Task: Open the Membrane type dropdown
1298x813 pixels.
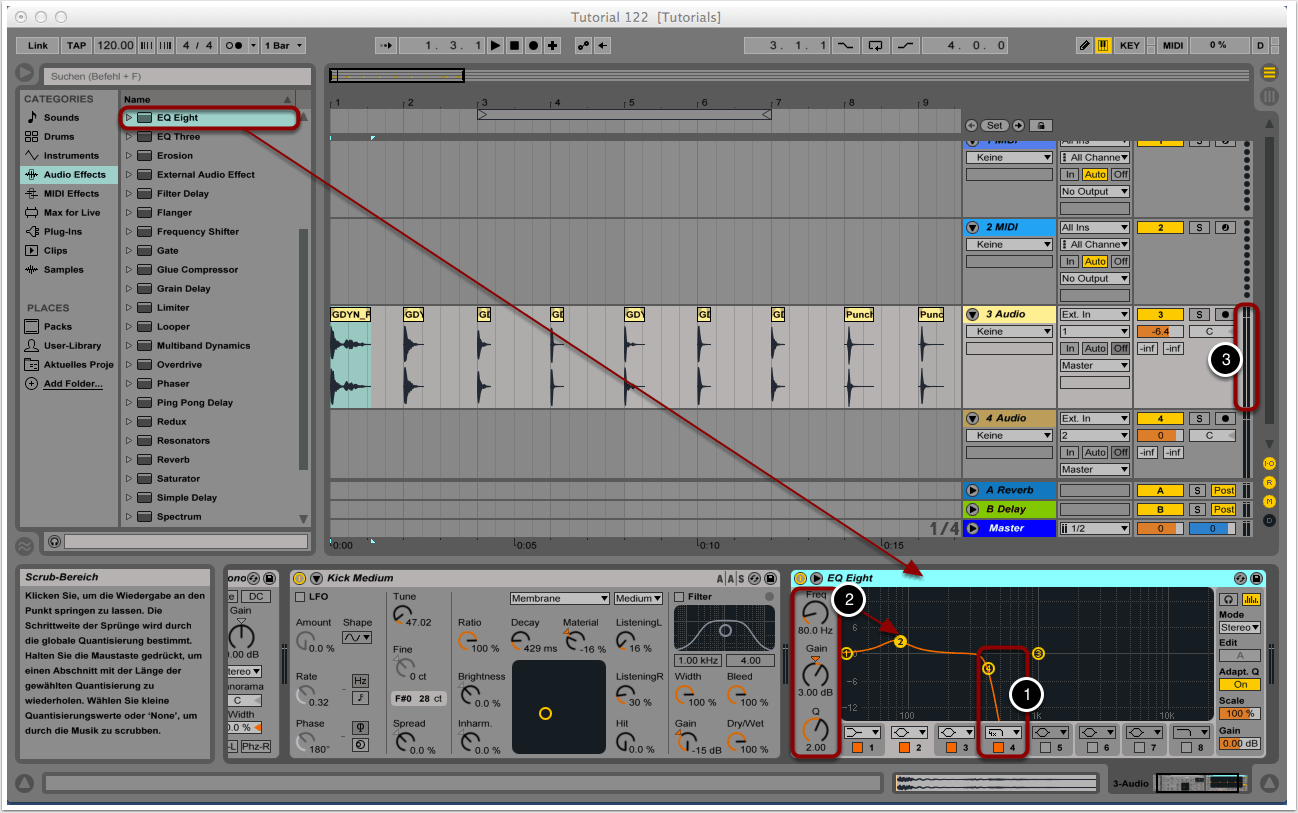Action: [559, 598]
